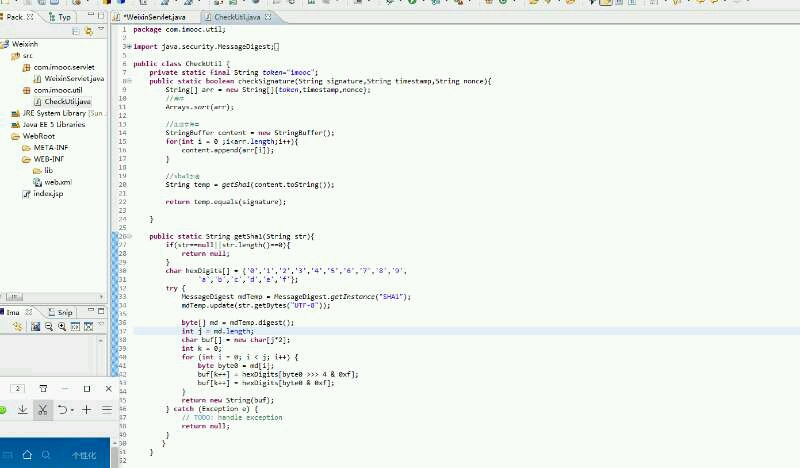The width and height of the screenshot is (800, 468).
Task: Zoom in in Image Preview
Action: tap(62, 327)
